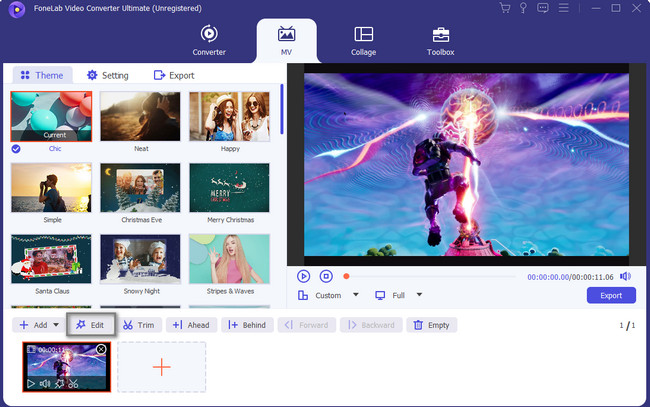Image resolution: width=650 pixels, height=407 pixels.
Task: Remove the clip with its X icon
Action: click(x=101, y=349)
